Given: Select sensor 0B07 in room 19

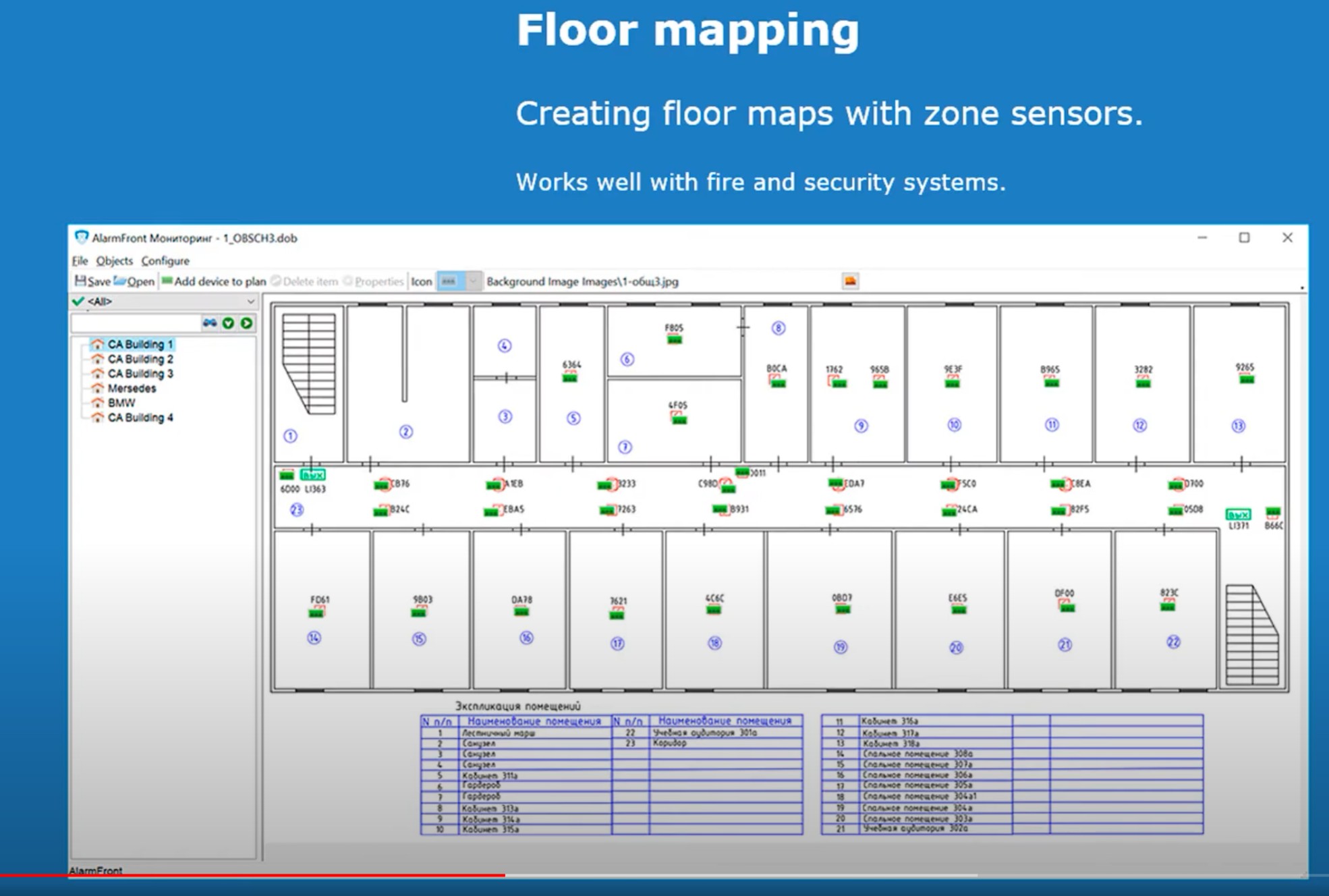Looking at the screenshot, I should pos(842,609).
